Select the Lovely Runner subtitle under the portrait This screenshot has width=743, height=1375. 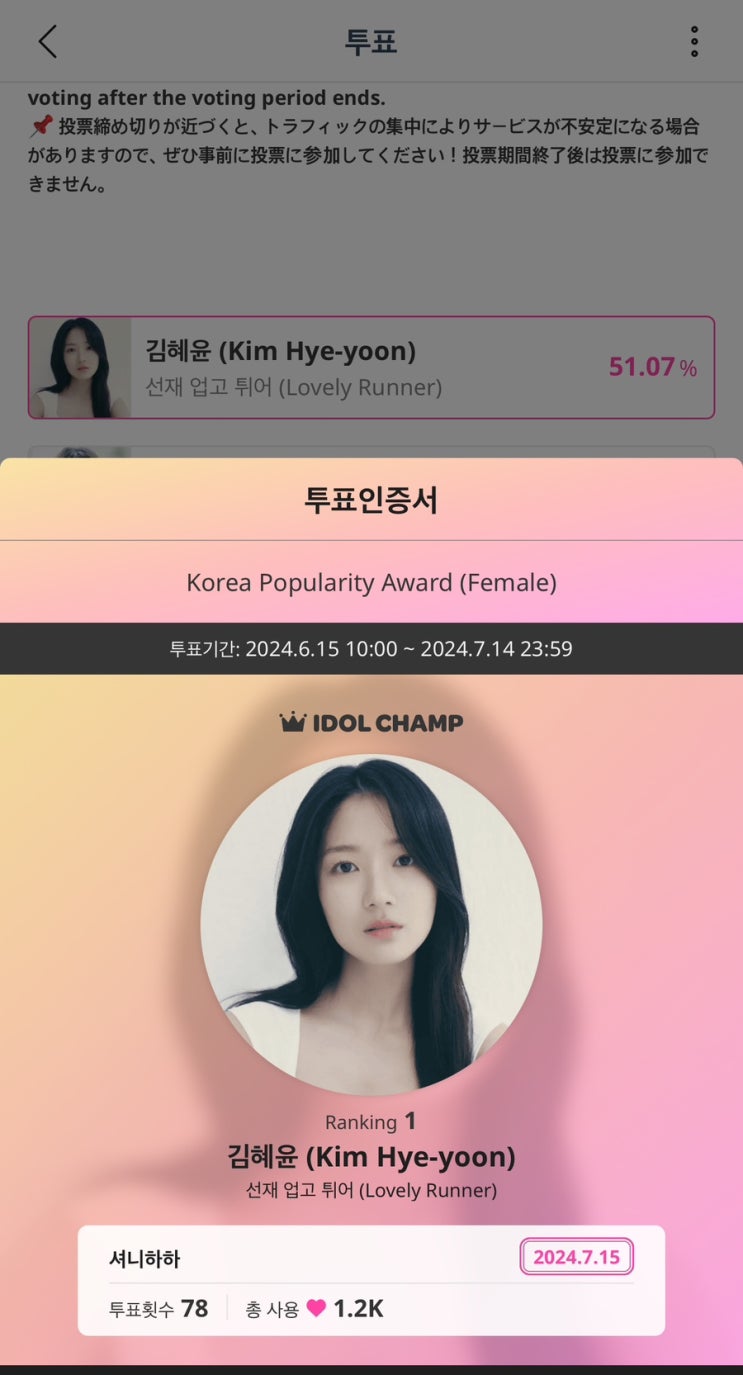371,1190
